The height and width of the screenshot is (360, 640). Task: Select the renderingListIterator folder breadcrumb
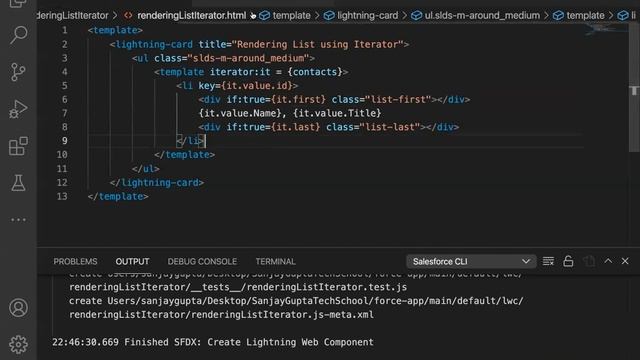[x=73, y=16]
